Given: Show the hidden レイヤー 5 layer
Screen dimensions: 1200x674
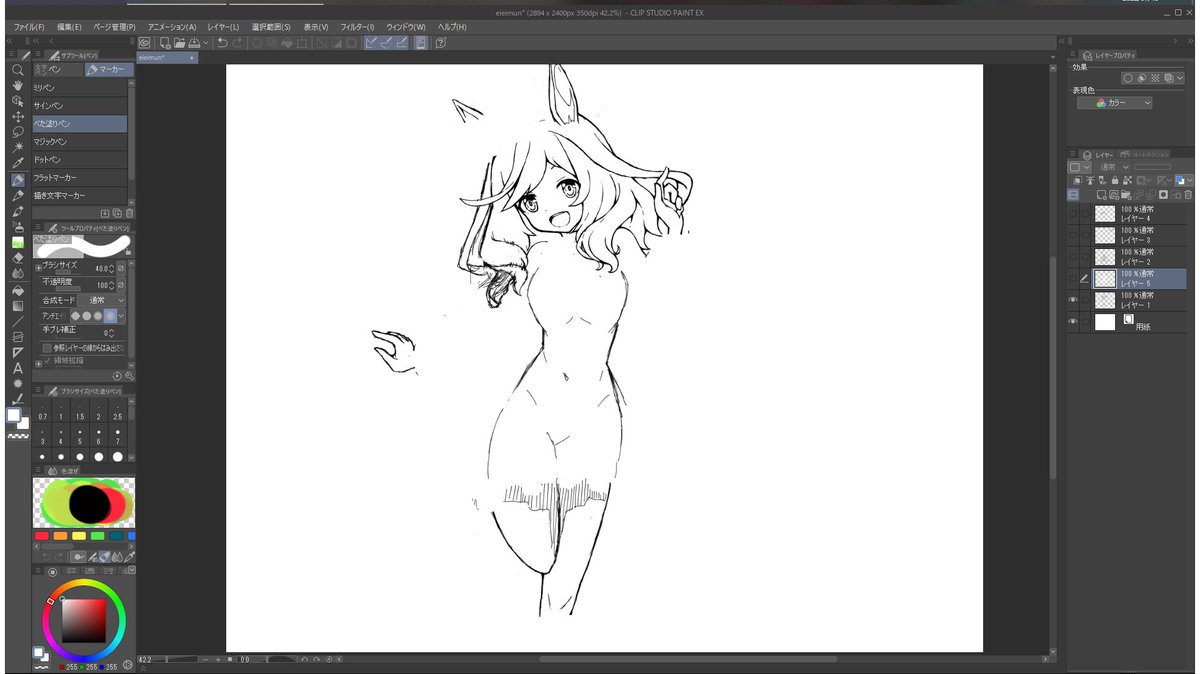Looking at the screenshot, I should [1073, 278].
